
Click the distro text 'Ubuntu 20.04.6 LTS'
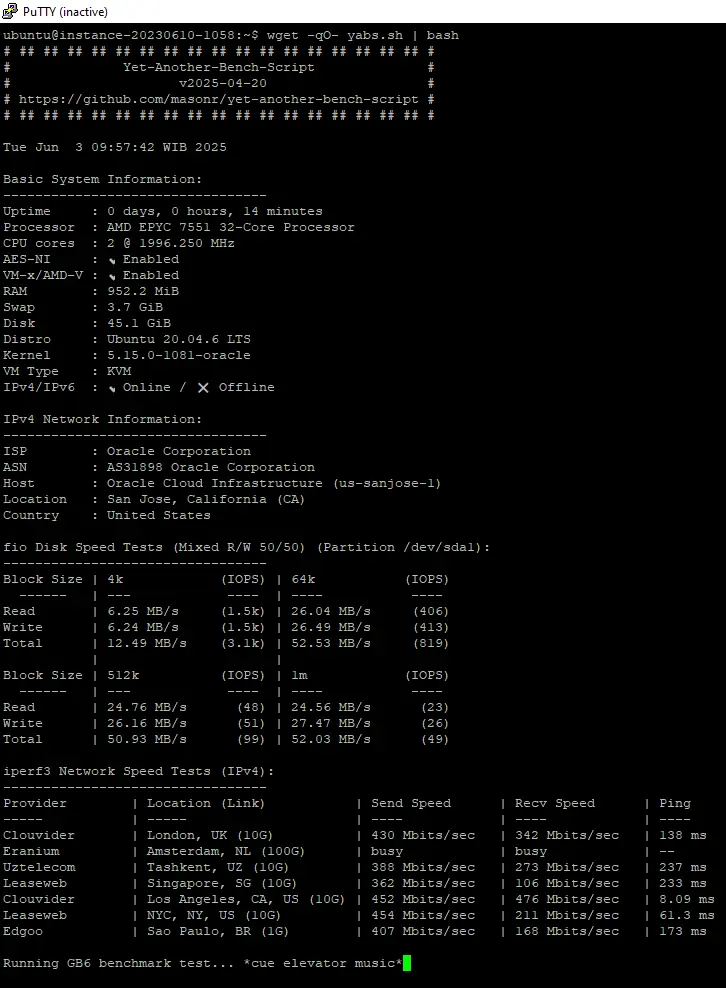[179, 339]
